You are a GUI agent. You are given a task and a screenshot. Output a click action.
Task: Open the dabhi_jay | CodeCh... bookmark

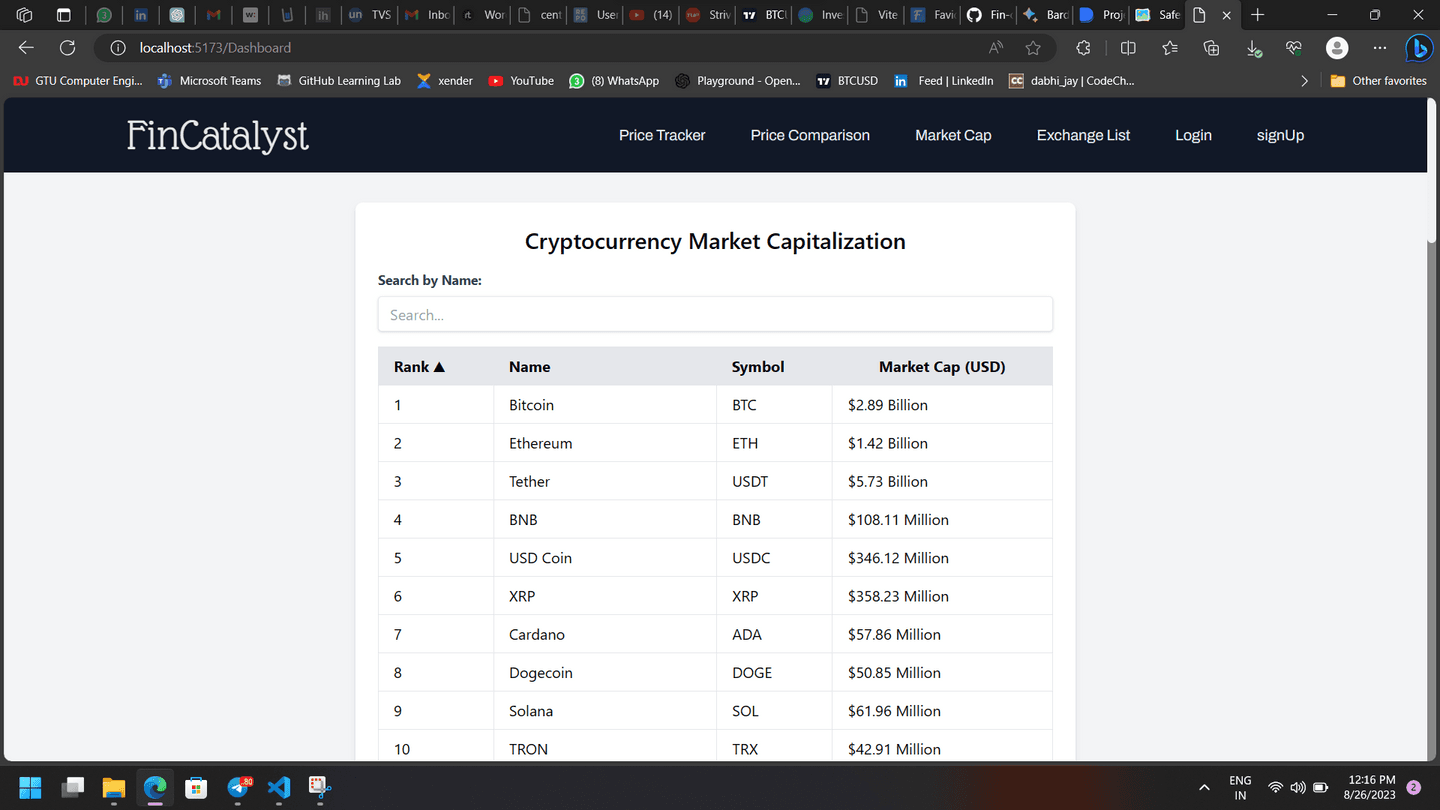click(1071, 81)
